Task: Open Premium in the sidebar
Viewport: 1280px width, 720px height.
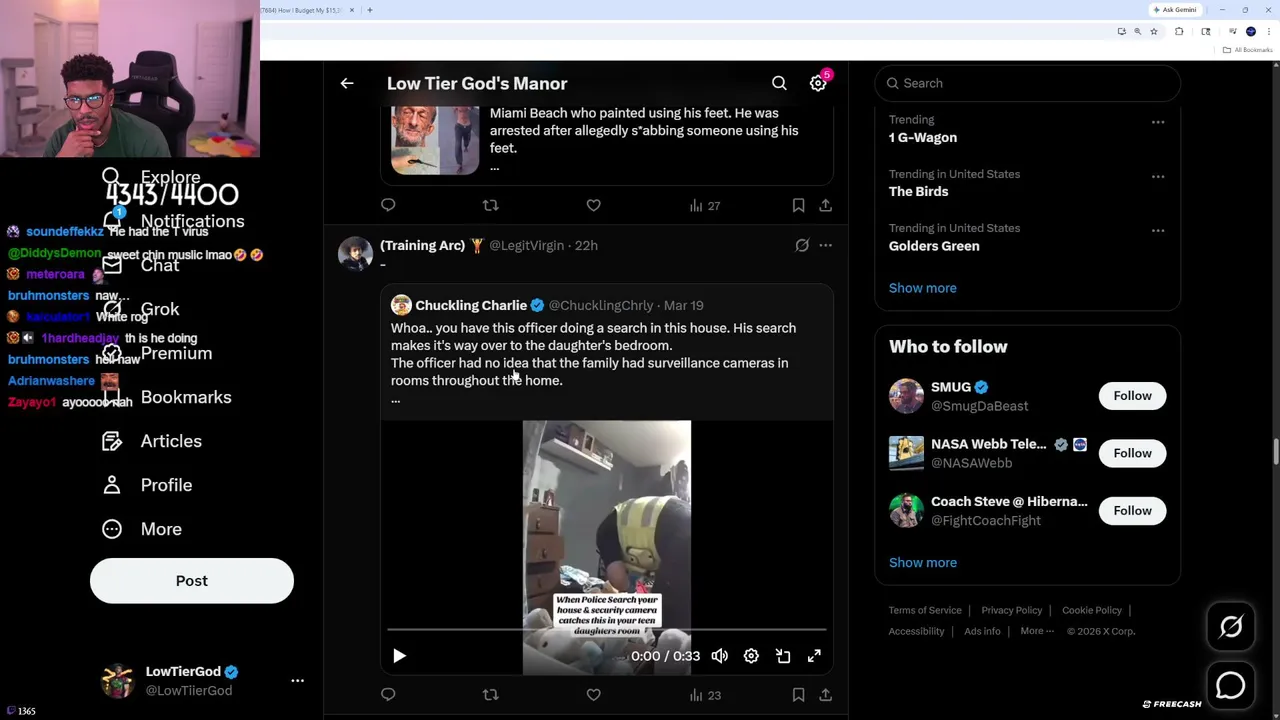Action: click(x=156, y=353)
